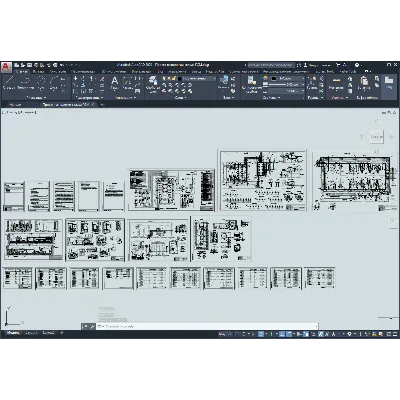This screenshot has height=400, width=400.
Task: Activate the Dimension tool
Action: pos(128,83)
